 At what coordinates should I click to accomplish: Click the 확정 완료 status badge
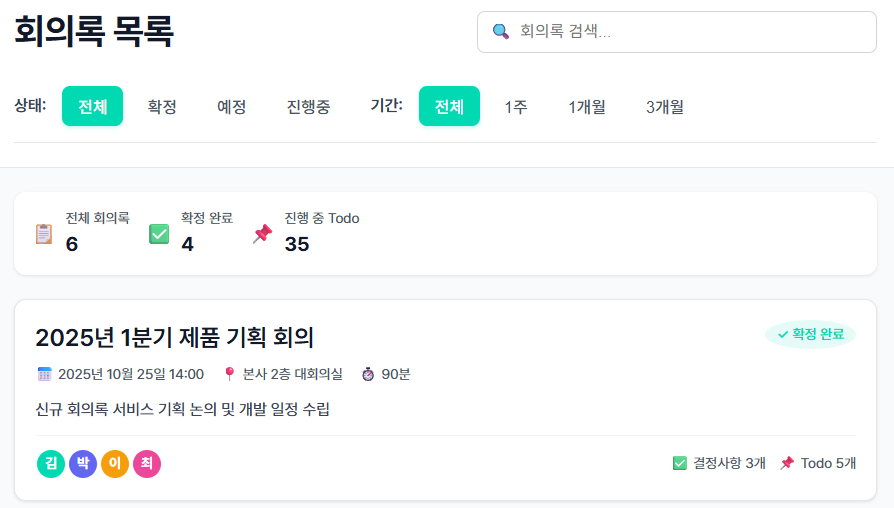click(811, 334)
